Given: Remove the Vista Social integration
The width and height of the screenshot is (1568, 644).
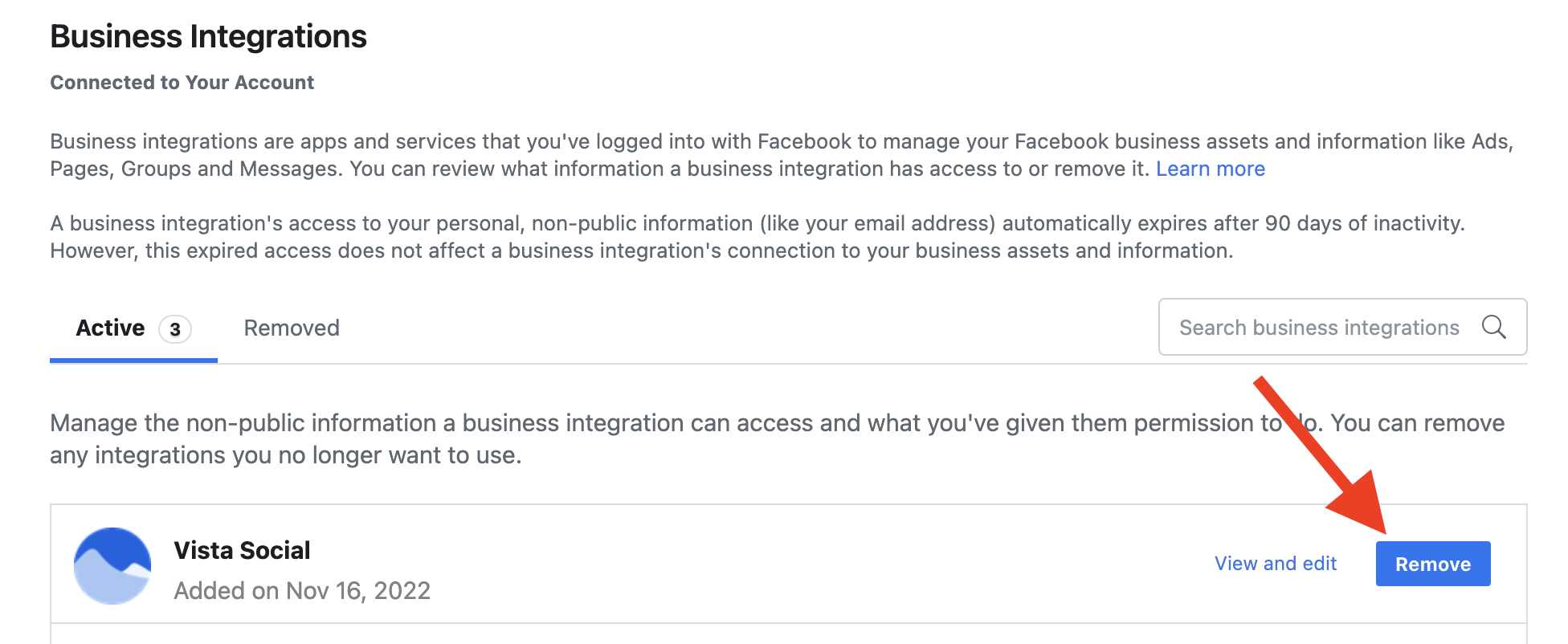Looking at the screenshot, I should (1433, 563).
